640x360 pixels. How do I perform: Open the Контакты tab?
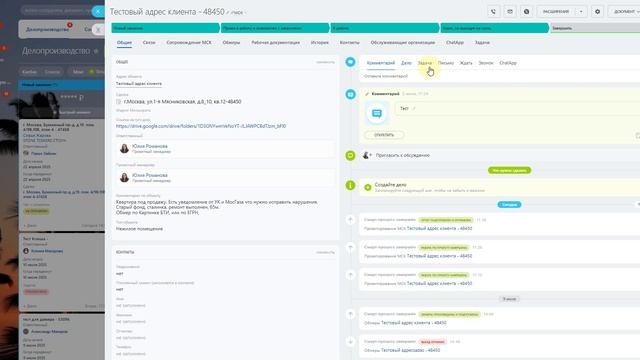[x=349, y=42]
